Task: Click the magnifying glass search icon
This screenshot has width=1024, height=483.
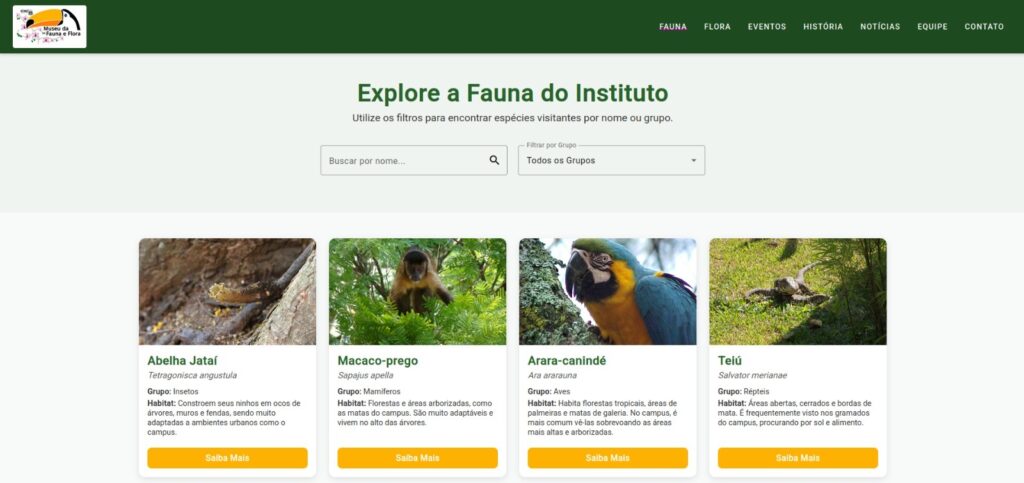Action: point(494,160)
